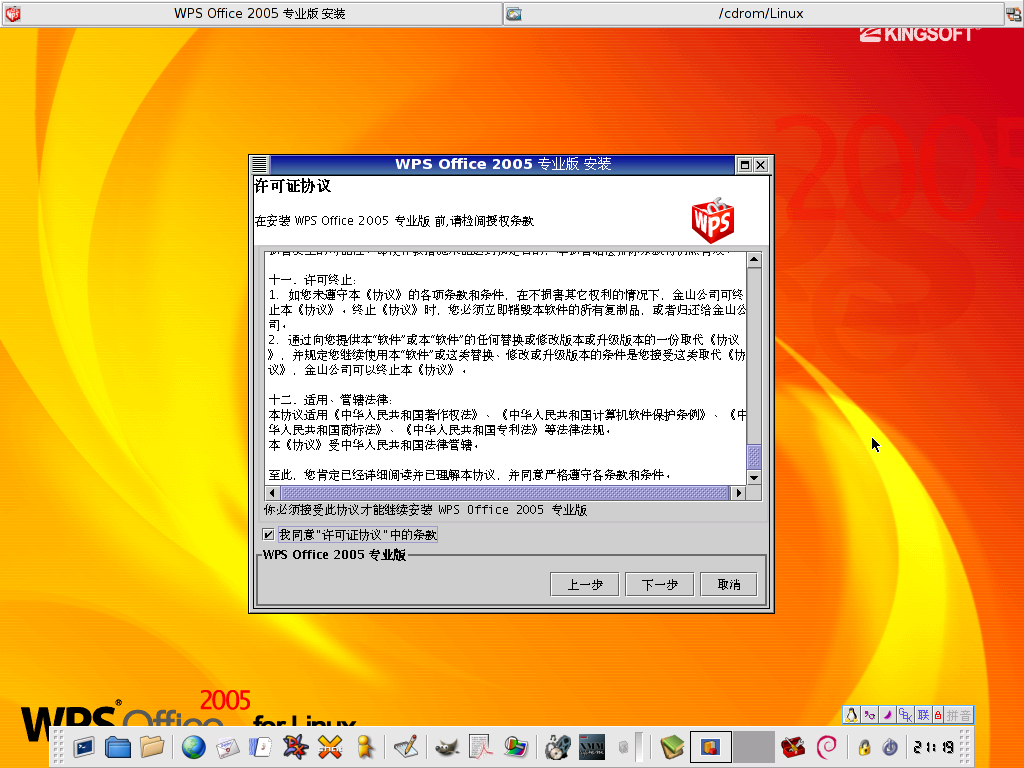Screen dimensions: 1024x768
Task: Open the installer window menu icon
Action: click(x=260, y=165)
